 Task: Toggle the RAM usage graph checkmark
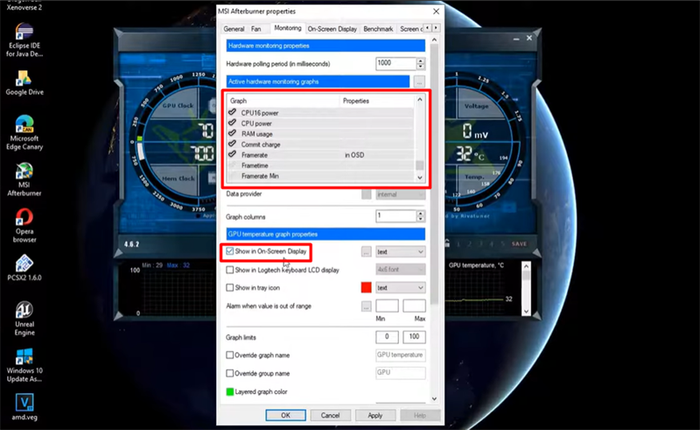pyautogui.click(x=232, y=134)
